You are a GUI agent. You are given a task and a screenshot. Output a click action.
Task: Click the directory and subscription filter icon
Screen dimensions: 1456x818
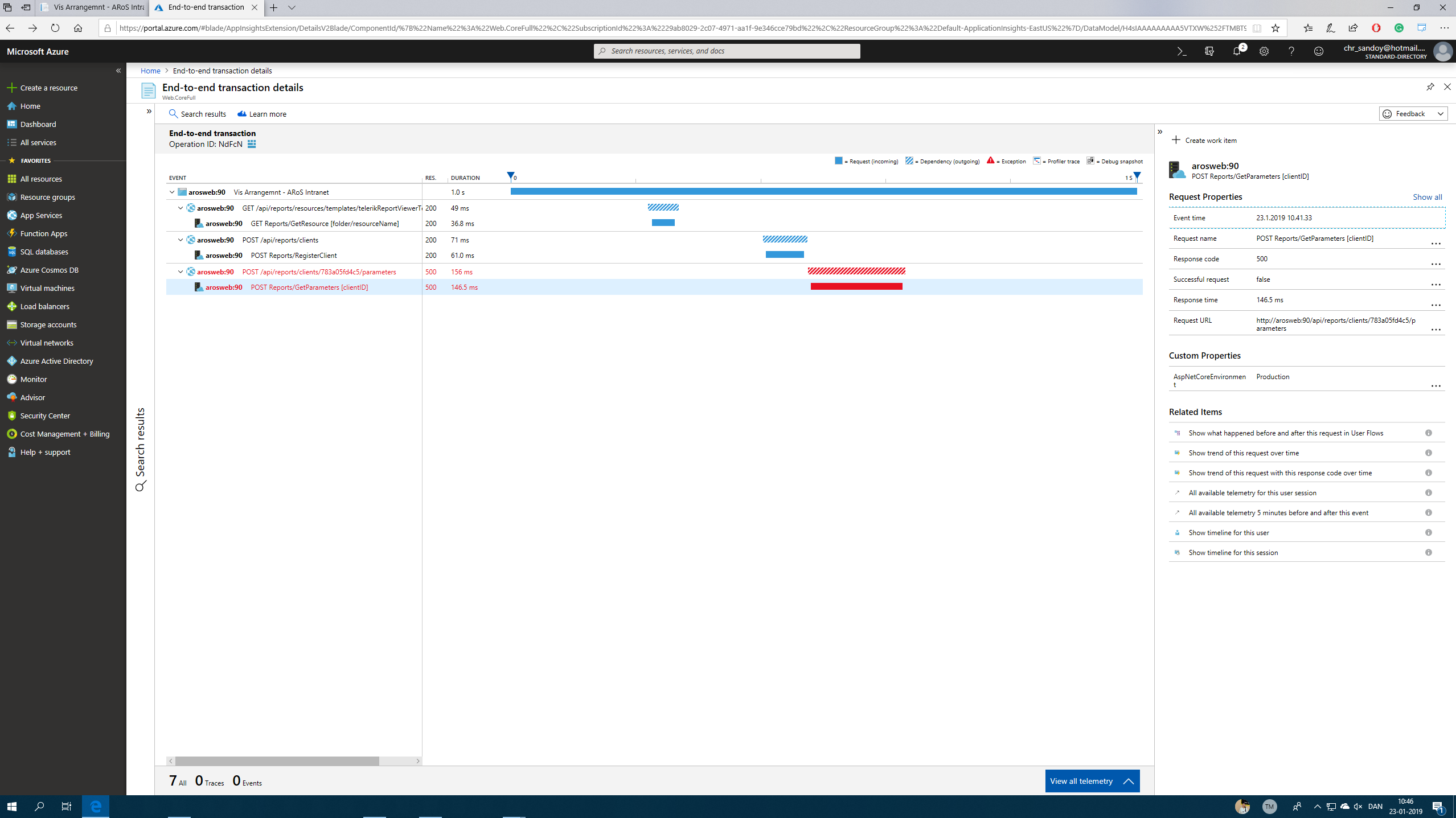coord(1209,51)
